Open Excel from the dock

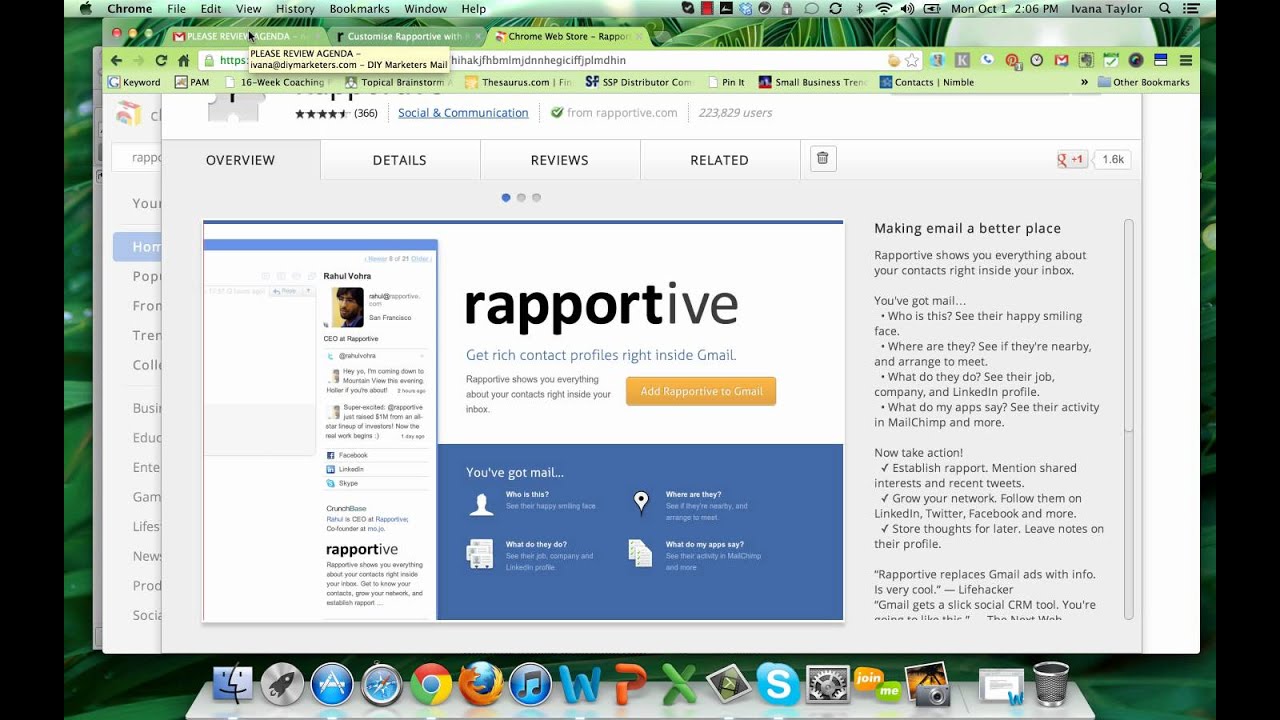click(x=679, y=685)
